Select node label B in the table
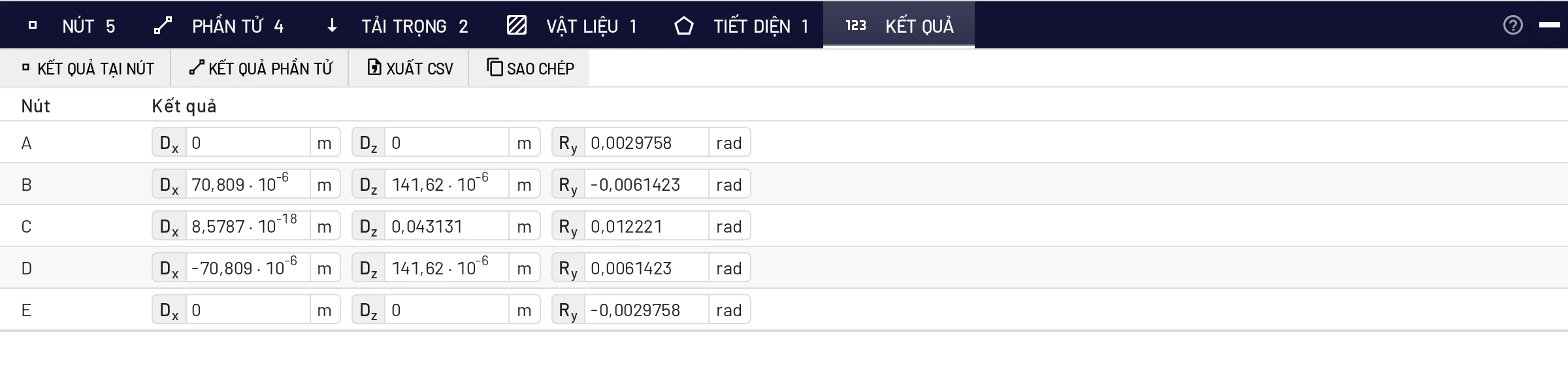The height and width of the screenshot is (392, 1568). (x=26, y=185)
